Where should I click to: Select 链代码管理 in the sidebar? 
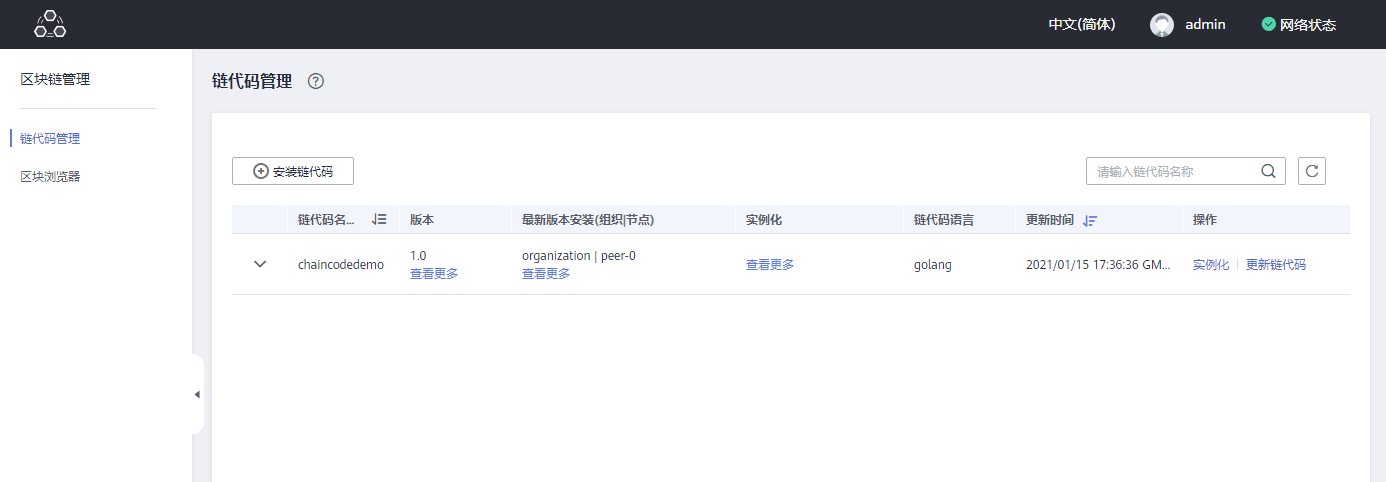point(50,139)
